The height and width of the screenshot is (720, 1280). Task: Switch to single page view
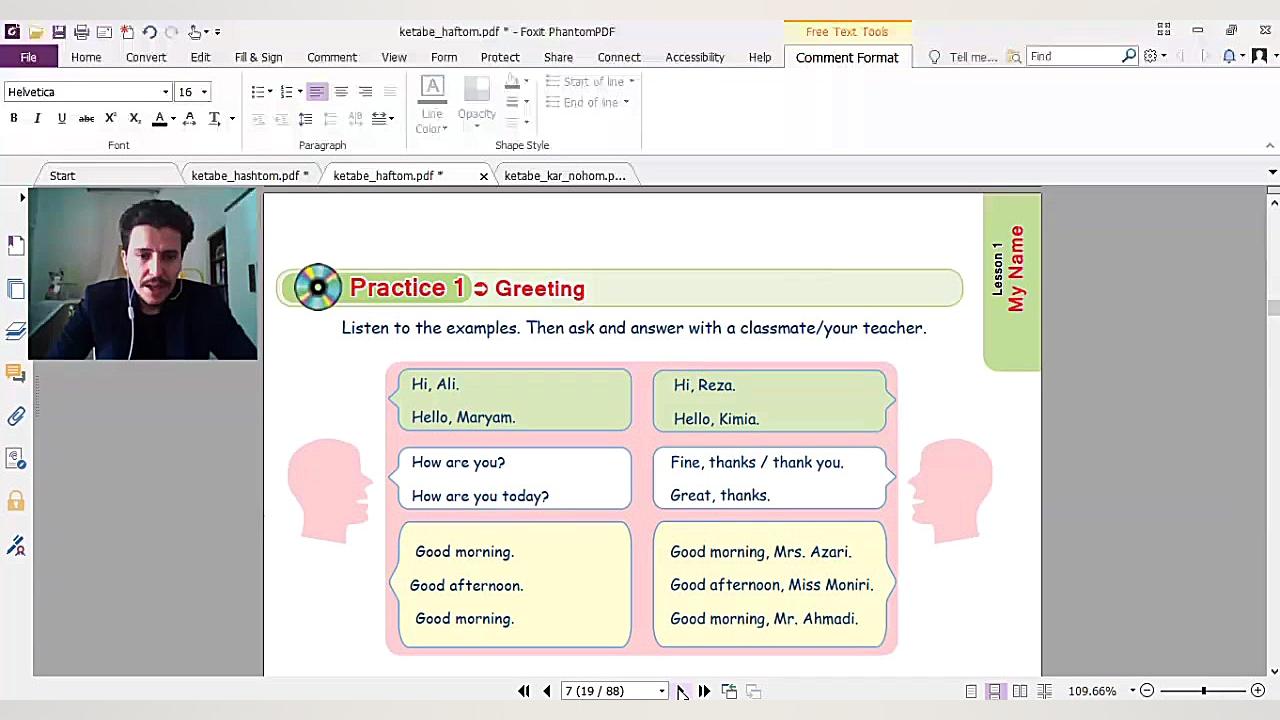pos(971,691)
